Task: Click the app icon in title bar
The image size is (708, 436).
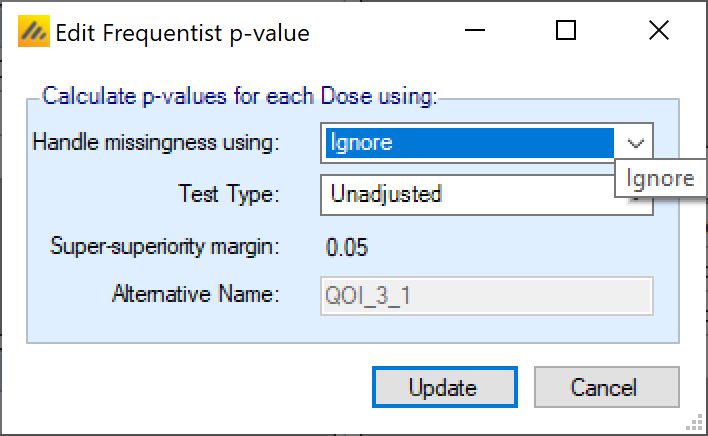Action: point(34,33)
